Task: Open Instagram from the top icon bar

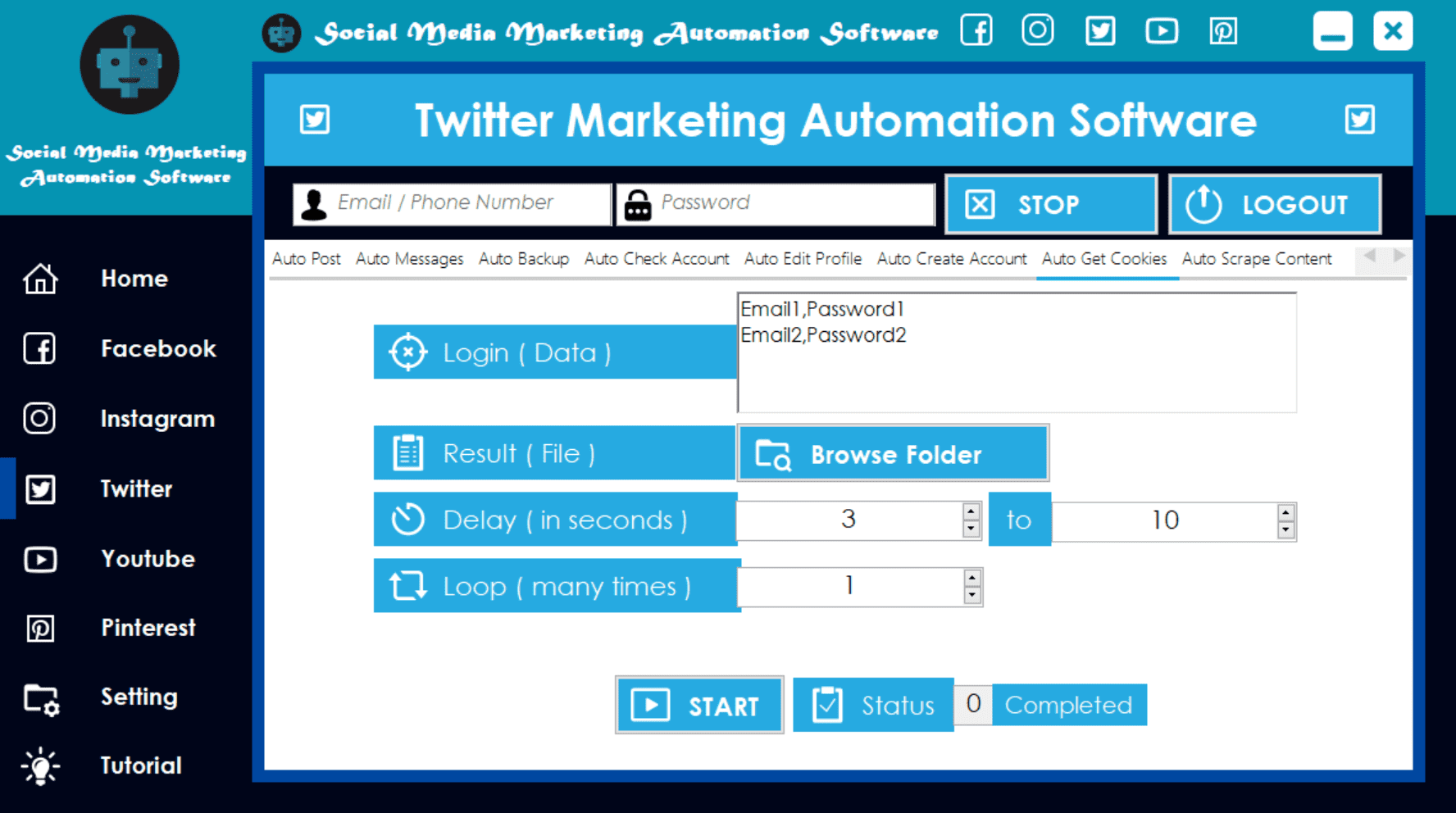Action: point(1038,31)
